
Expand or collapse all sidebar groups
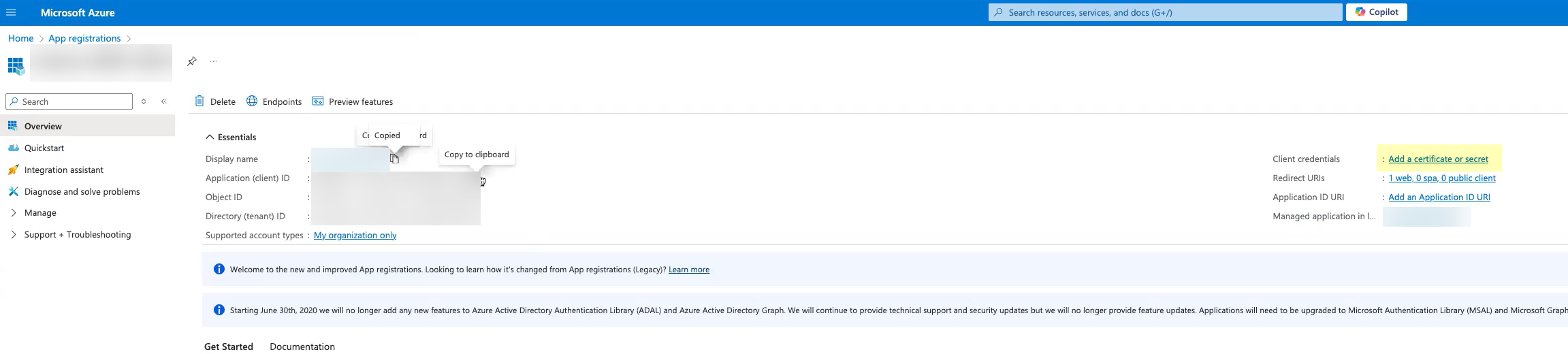(144, 101)
